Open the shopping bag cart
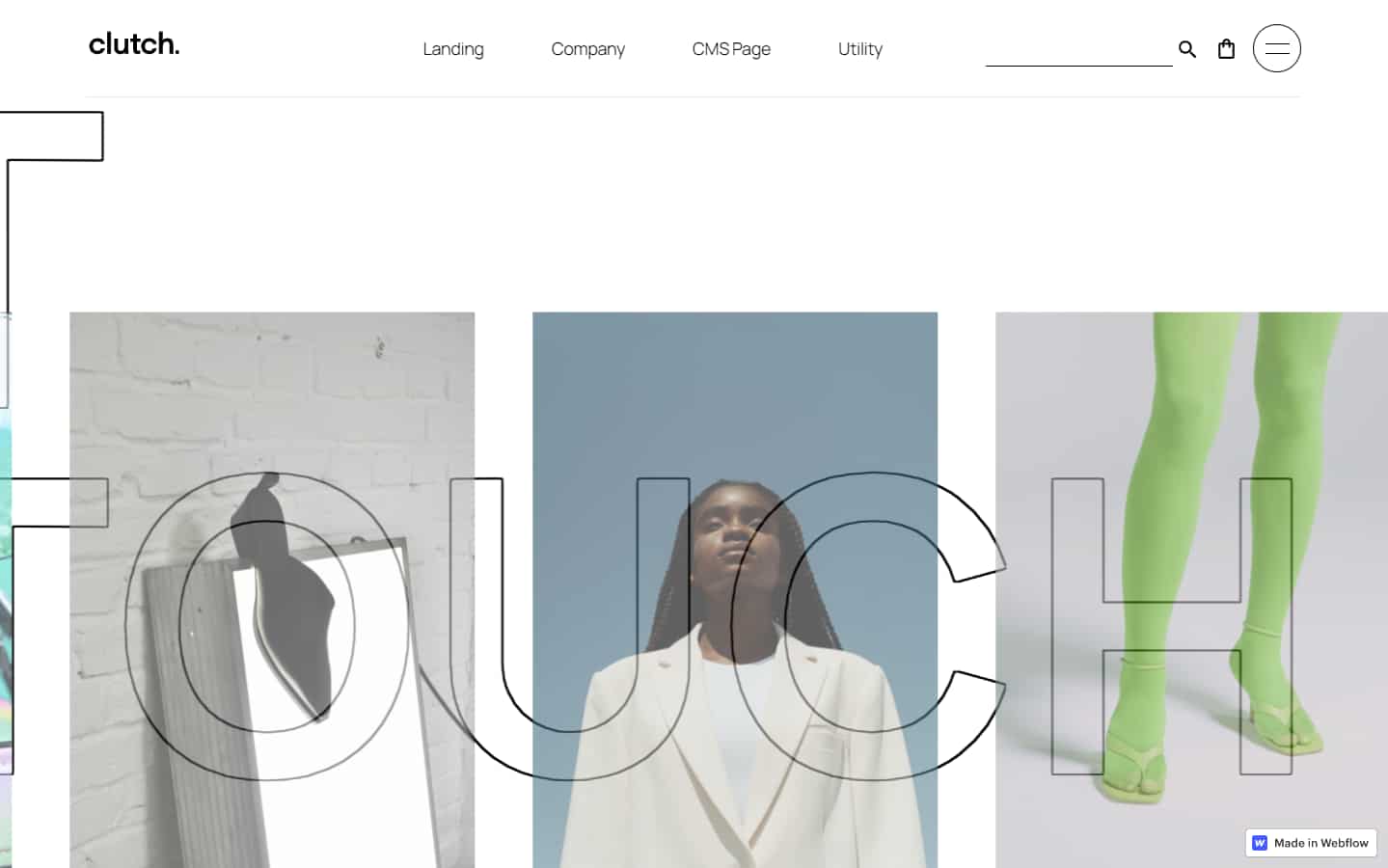 pyautogui.click(x=1226, y=49)
